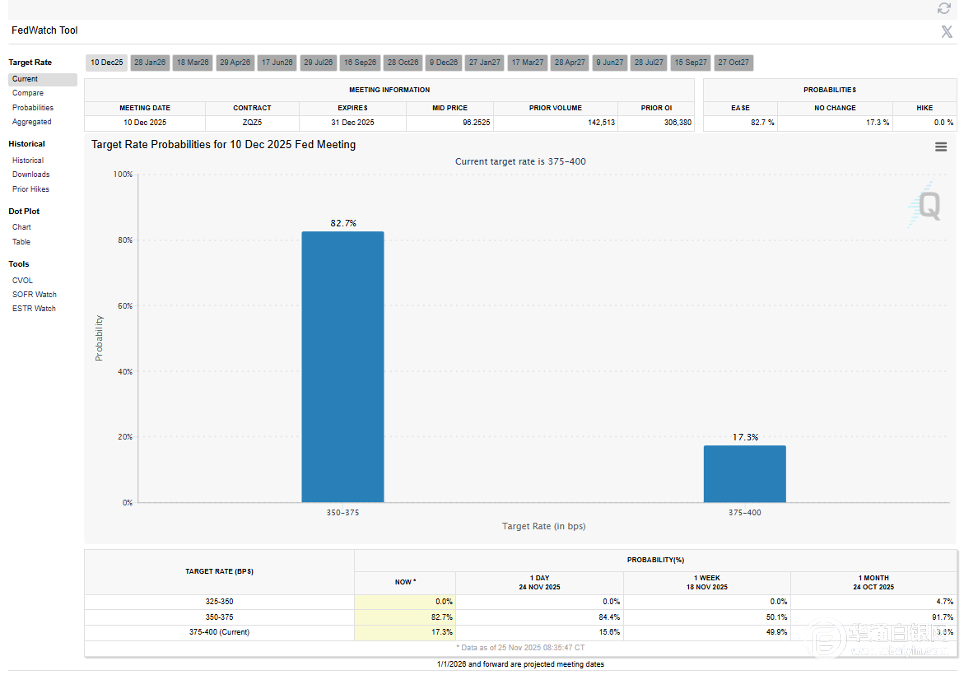
Task: Click the 350-375 probability bar
Action: coord(342,367)
